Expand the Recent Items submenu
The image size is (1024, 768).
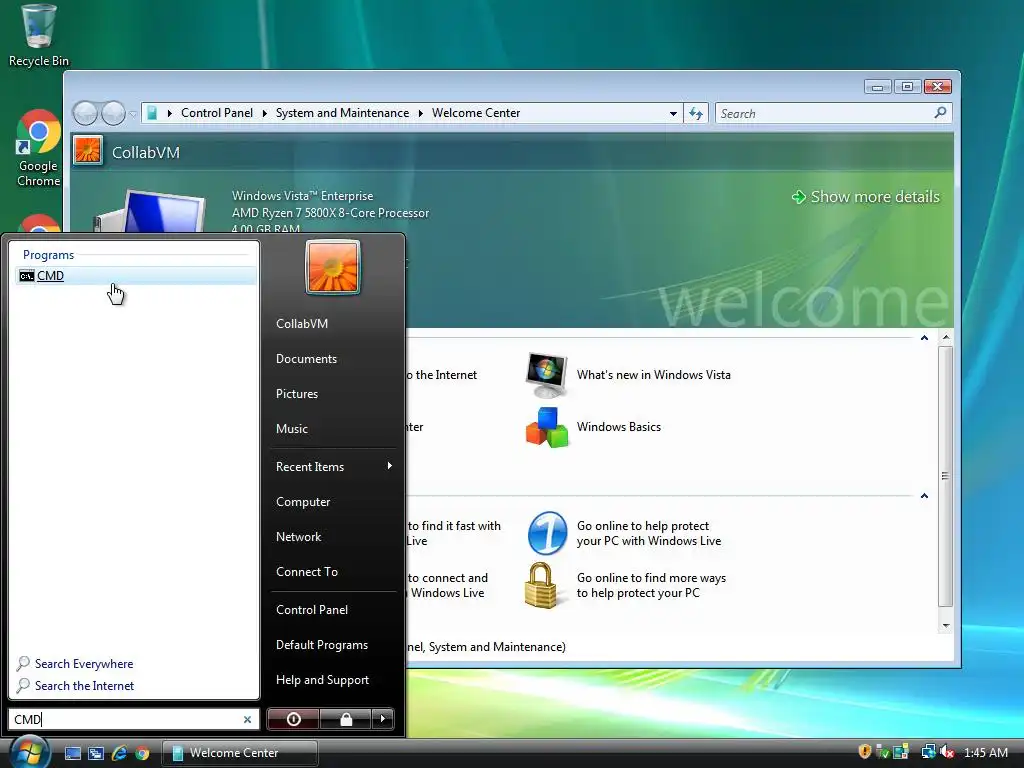333,466
